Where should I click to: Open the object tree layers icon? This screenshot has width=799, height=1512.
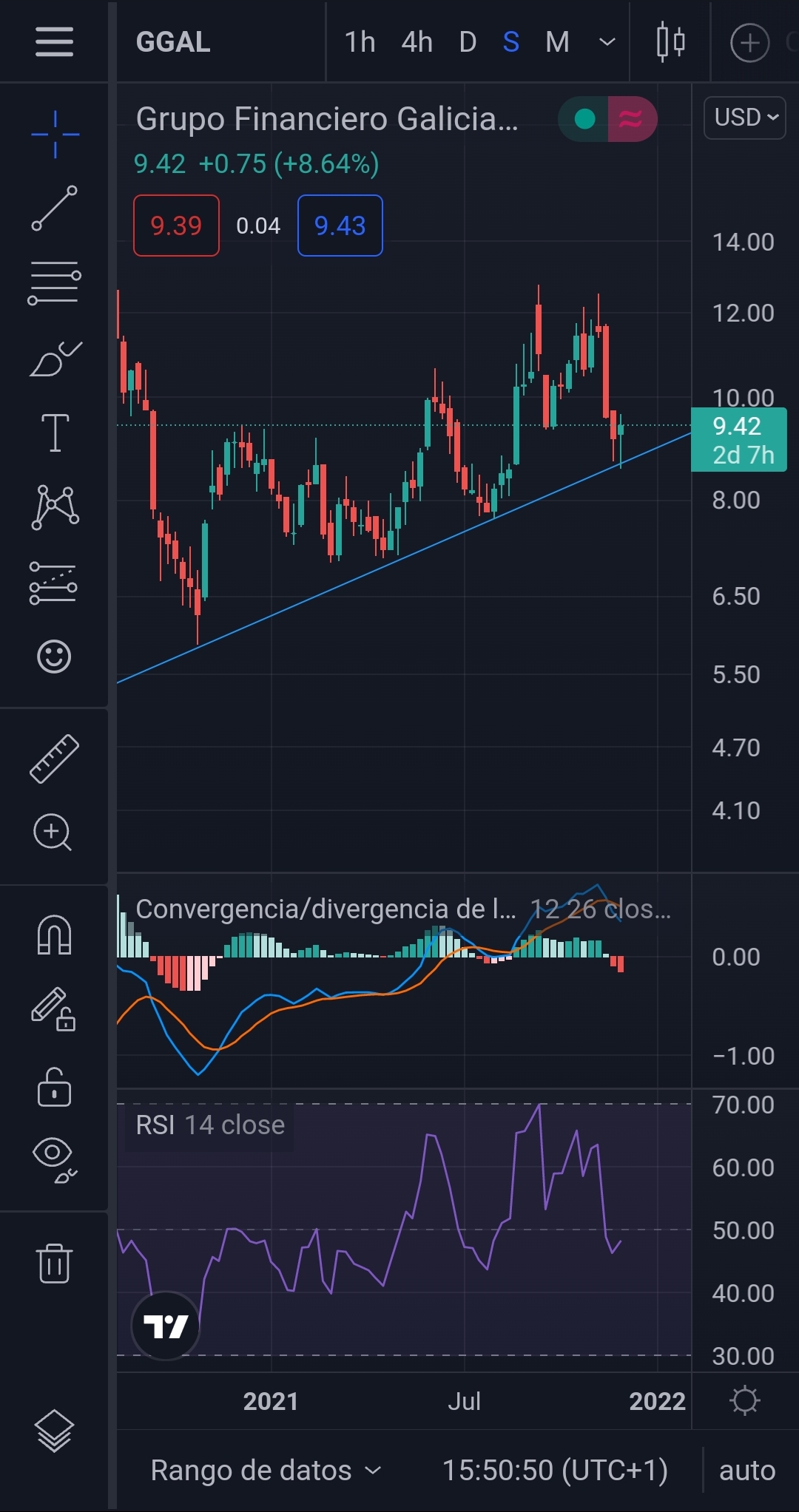point(54,1431)
